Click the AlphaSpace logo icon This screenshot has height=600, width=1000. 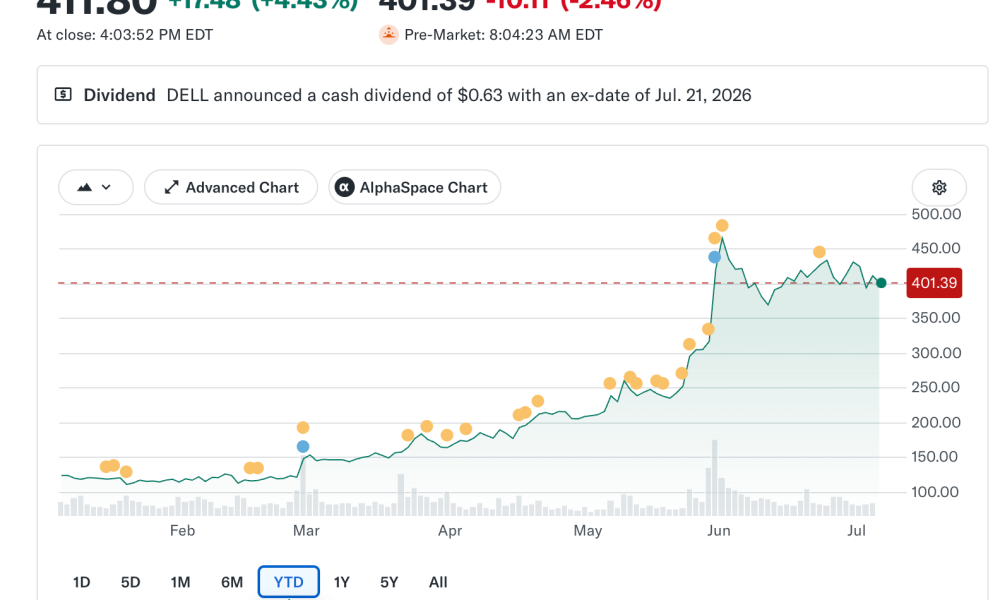click(x=344, y=187)
